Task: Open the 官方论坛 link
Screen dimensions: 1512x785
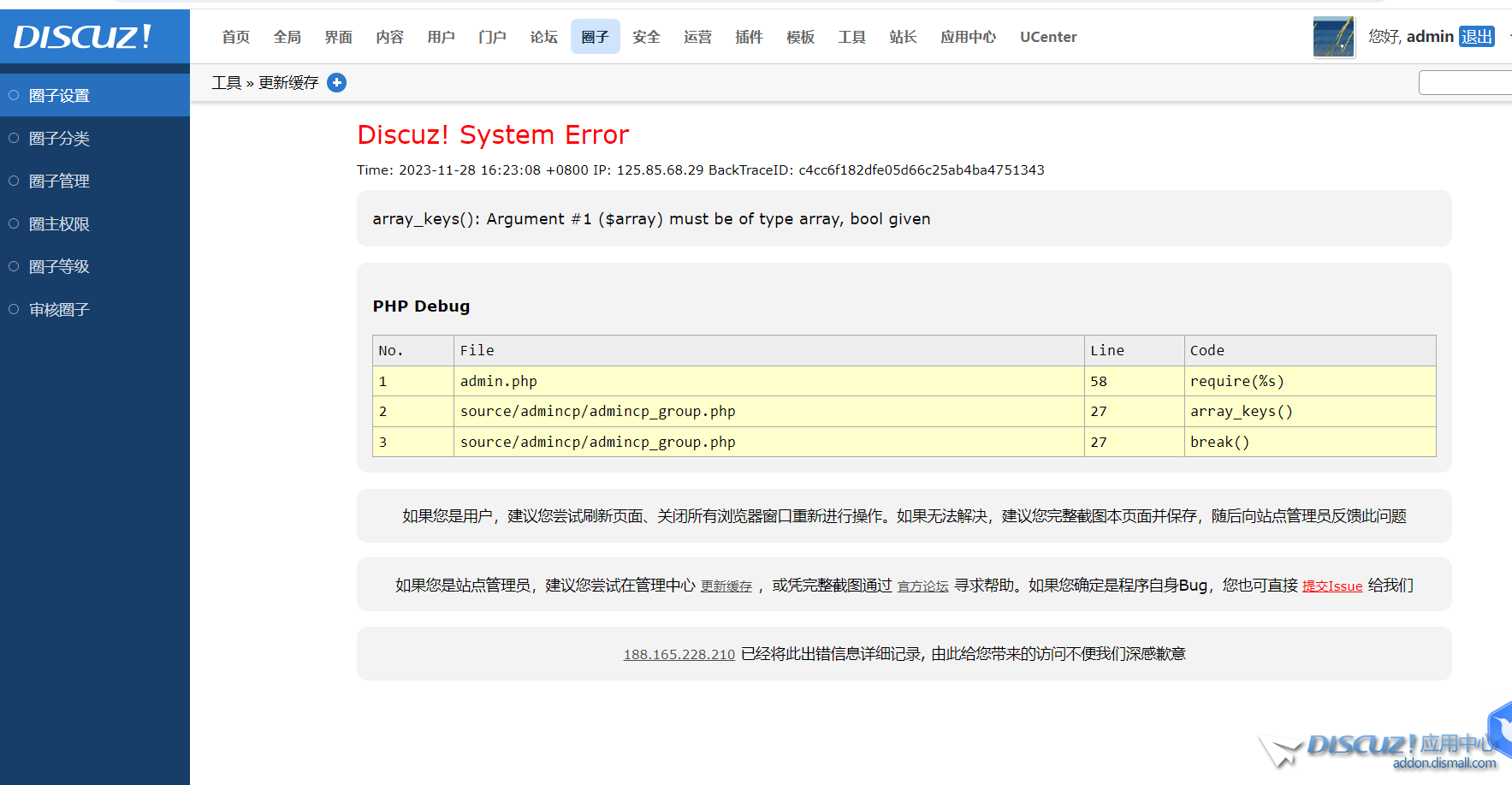Action: point(922,586)
